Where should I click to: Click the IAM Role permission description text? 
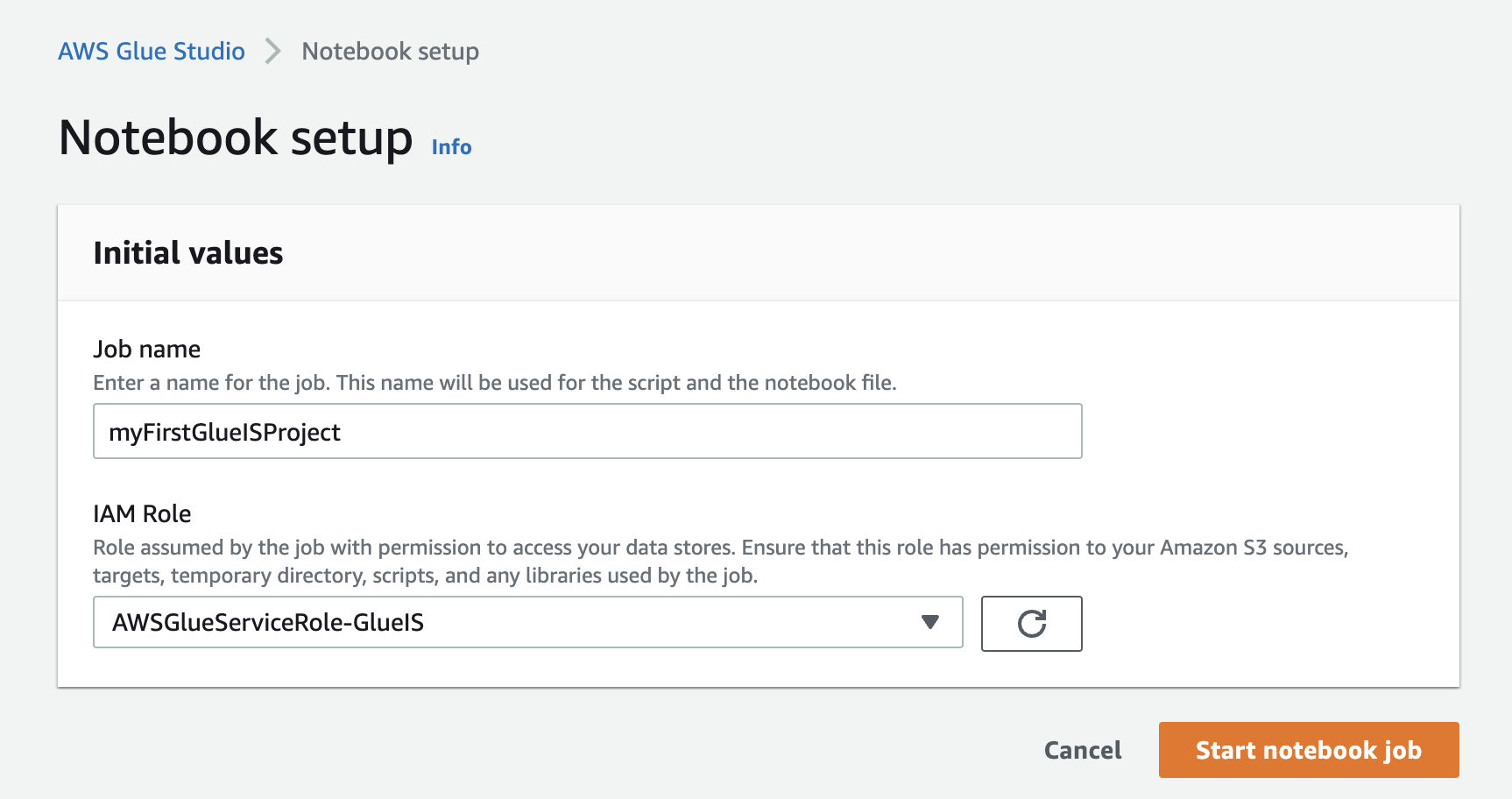click(x=720, y=548)
